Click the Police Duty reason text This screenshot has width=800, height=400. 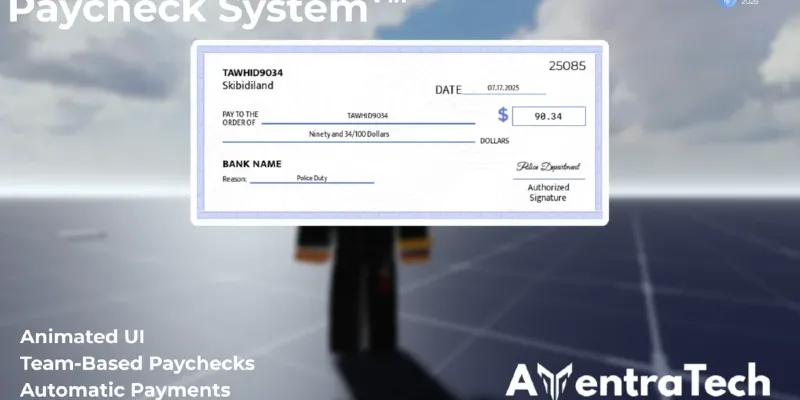(x=312, y=178)
